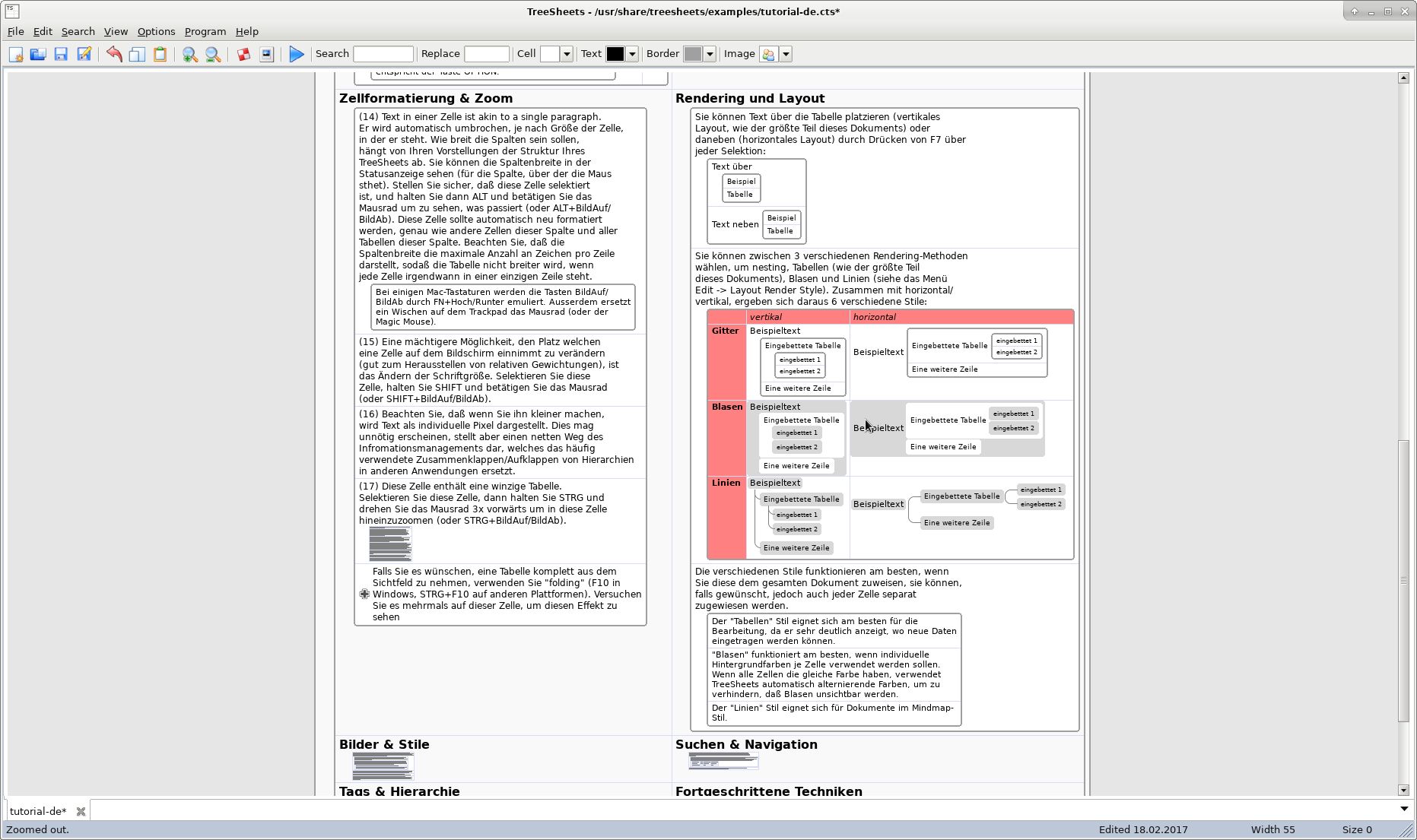Click the blue Run program arrow
The width and height of the screenshot is (1417, 840).
[297, 54]
